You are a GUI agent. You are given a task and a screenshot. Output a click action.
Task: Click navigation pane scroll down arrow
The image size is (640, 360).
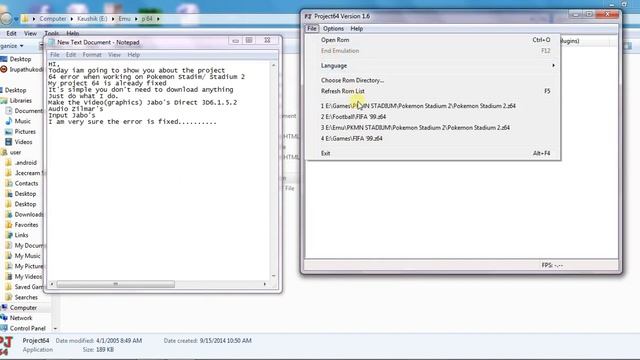(55, 329)
